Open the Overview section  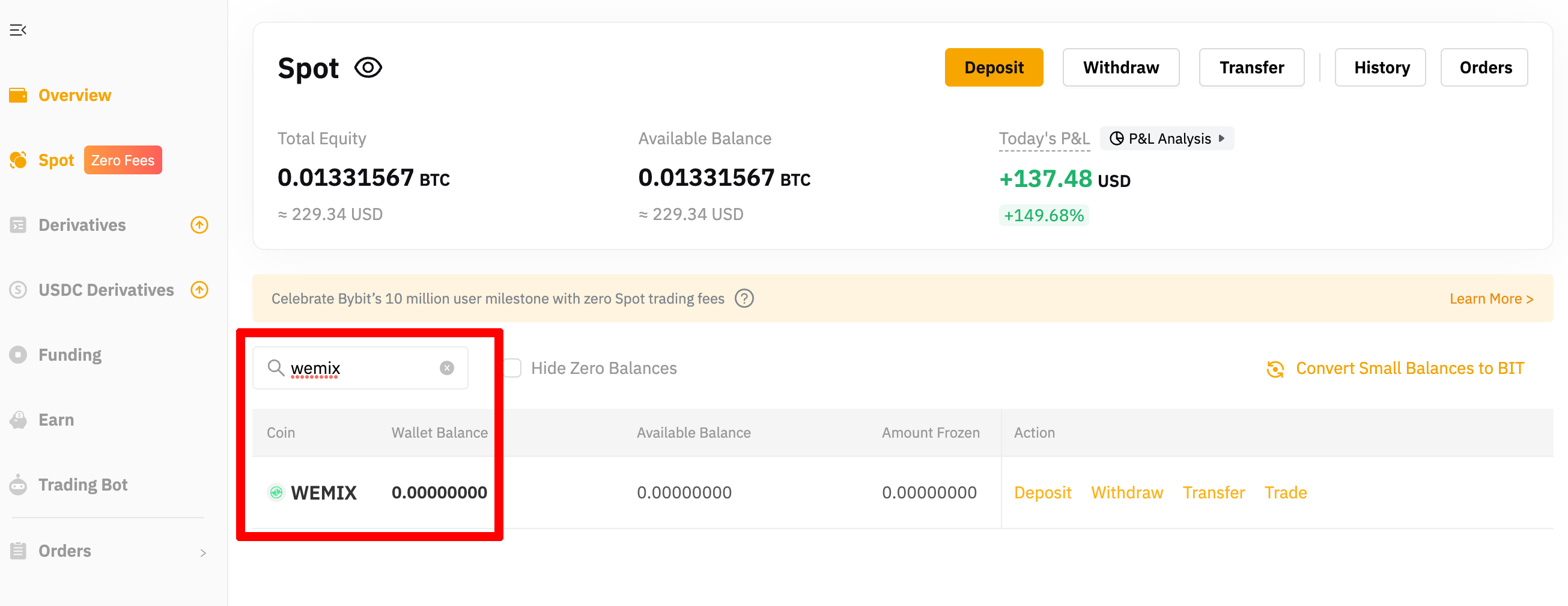(75, 96)
